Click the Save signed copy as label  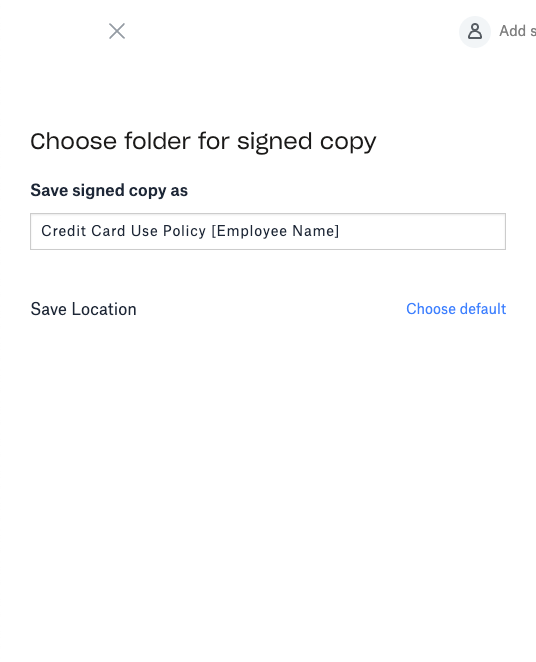(x=109, y=190)
